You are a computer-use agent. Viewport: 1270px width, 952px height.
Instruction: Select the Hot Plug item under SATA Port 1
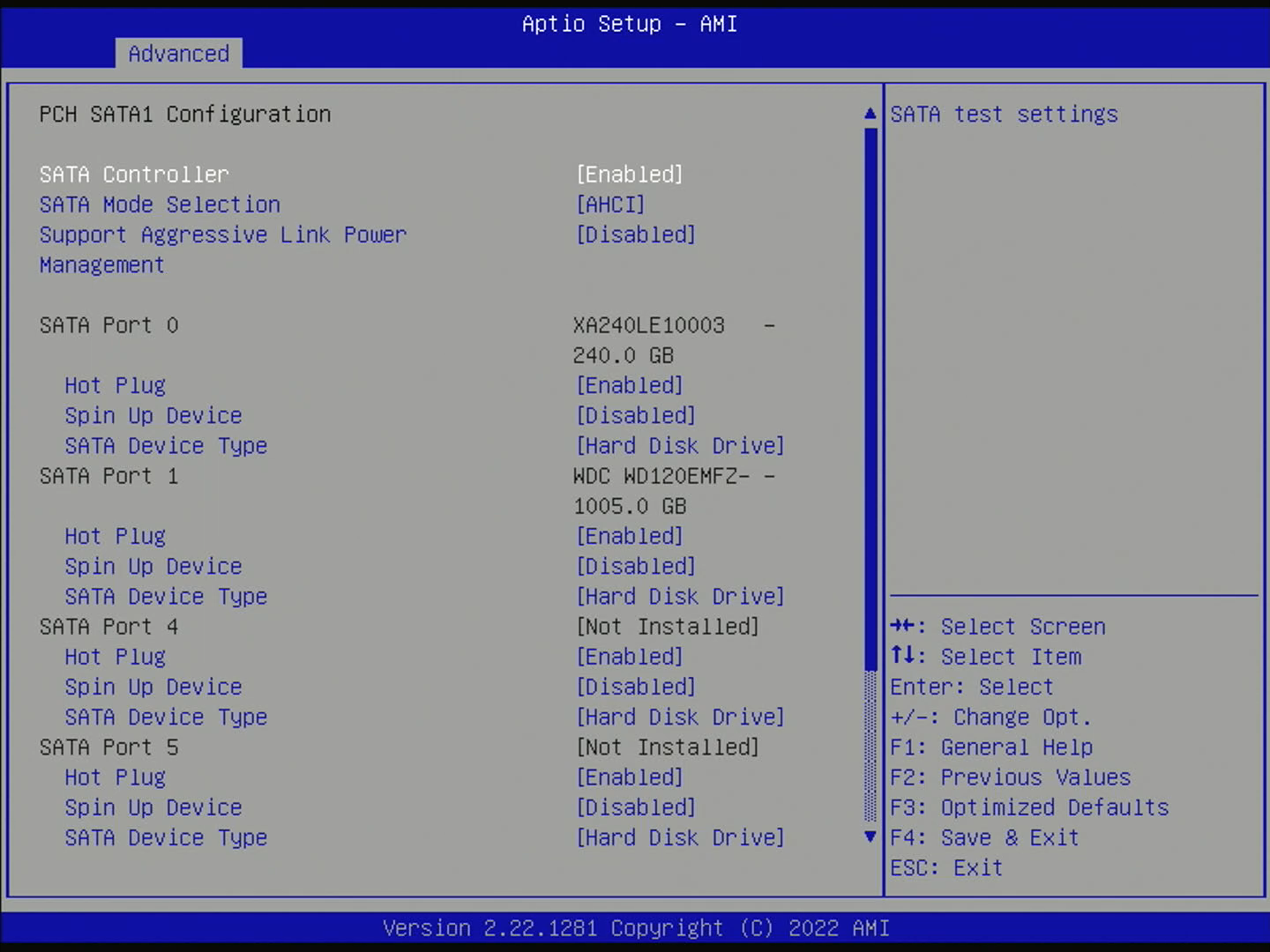115,536
